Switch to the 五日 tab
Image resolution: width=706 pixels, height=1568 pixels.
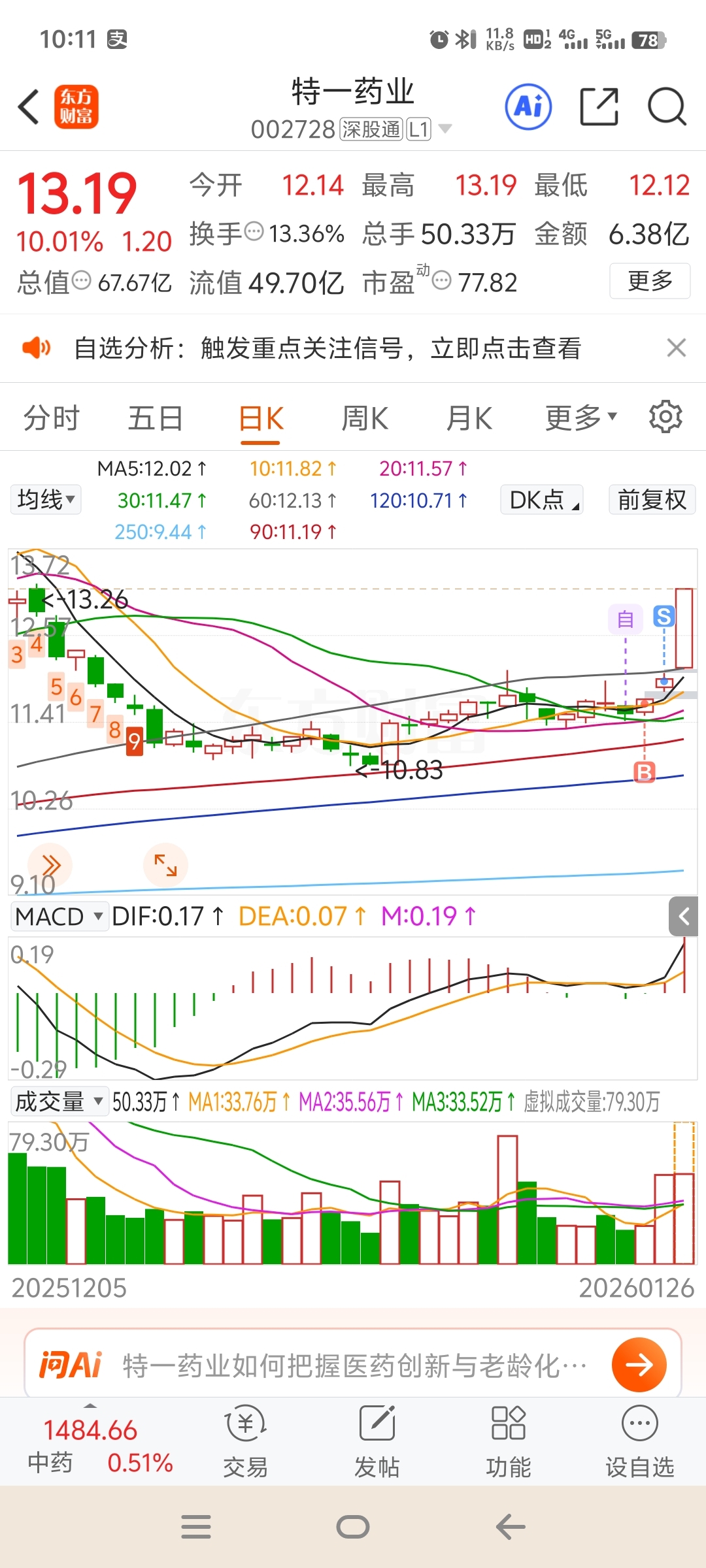click(156, 418)
